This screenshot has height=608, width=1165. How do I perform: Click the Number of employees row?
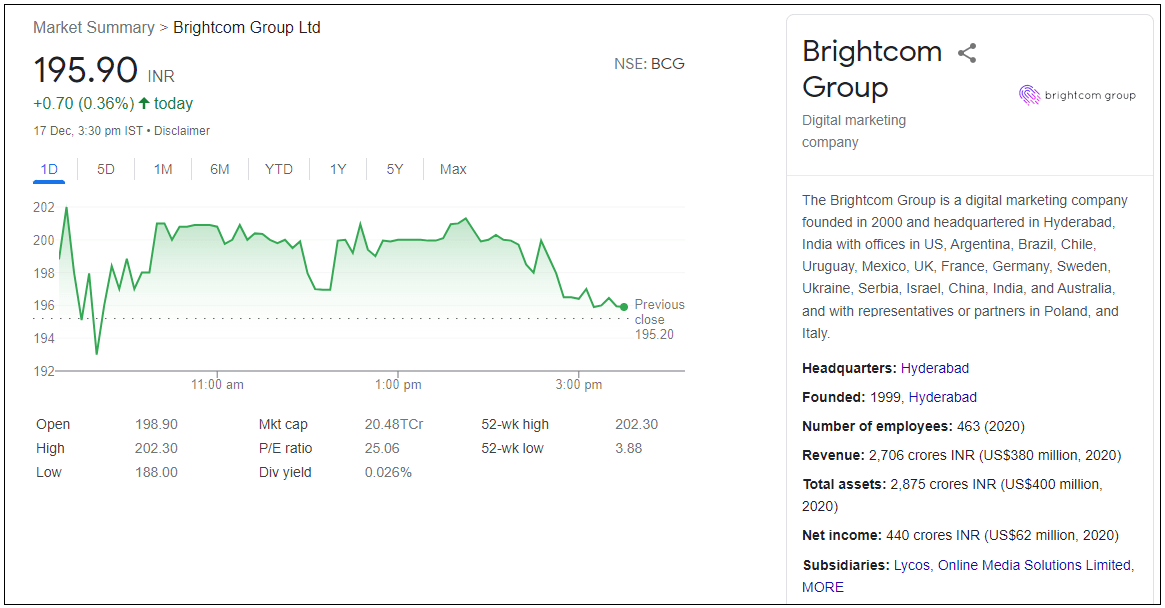tap(913, 426)
